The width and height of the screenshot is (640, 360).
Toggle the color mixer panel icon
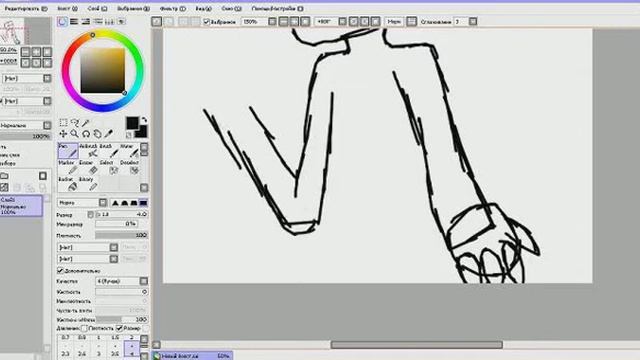(x=98, y=22)
